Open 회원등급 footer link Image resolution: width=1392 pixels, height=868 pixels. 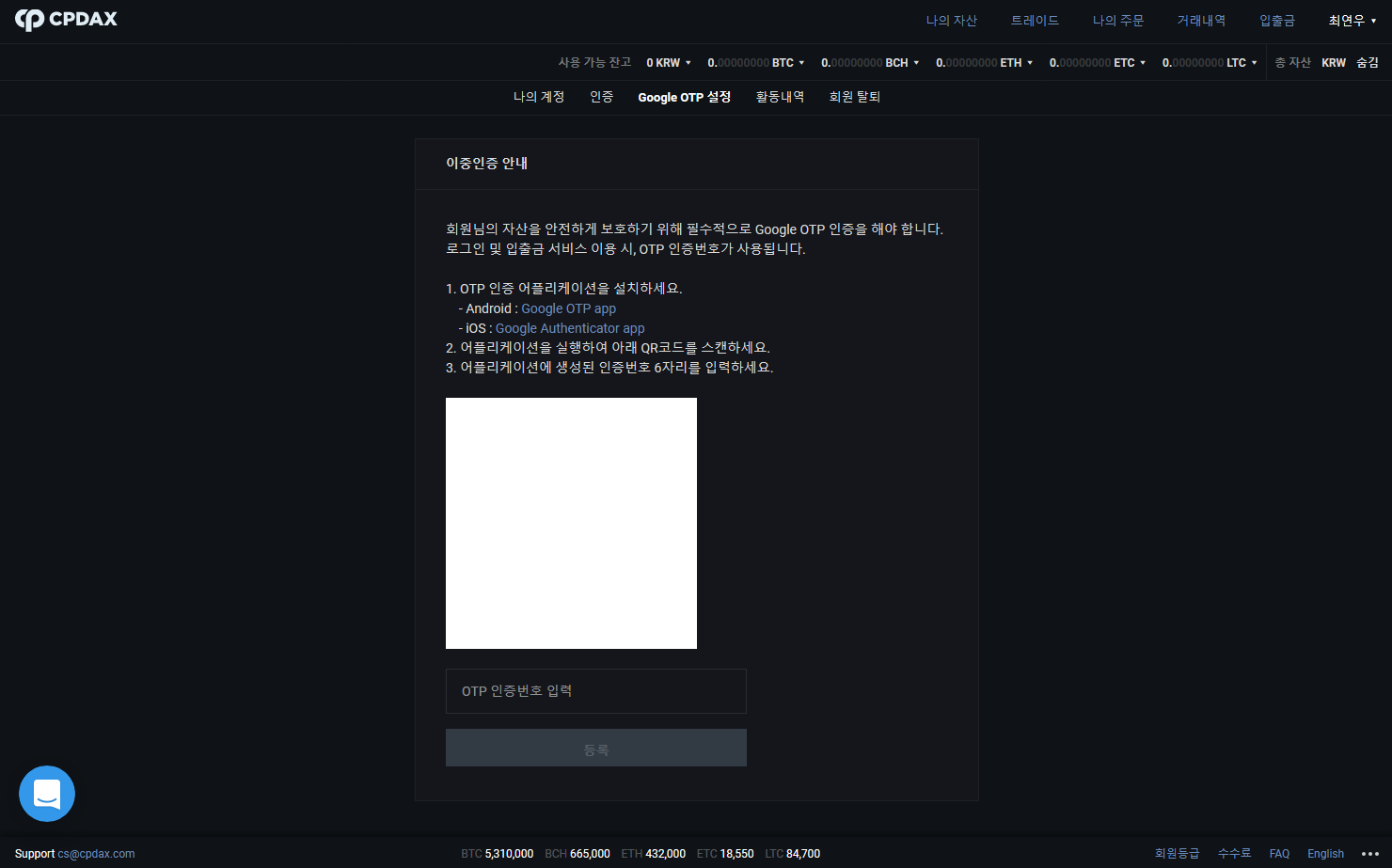[1177, 854]
